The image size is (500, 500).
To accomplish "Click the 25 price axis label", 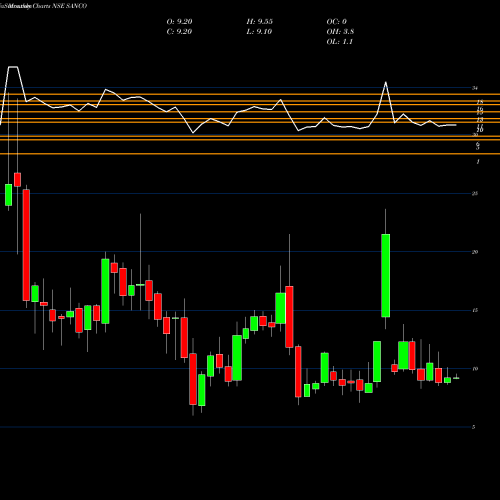I will point(475,194).
